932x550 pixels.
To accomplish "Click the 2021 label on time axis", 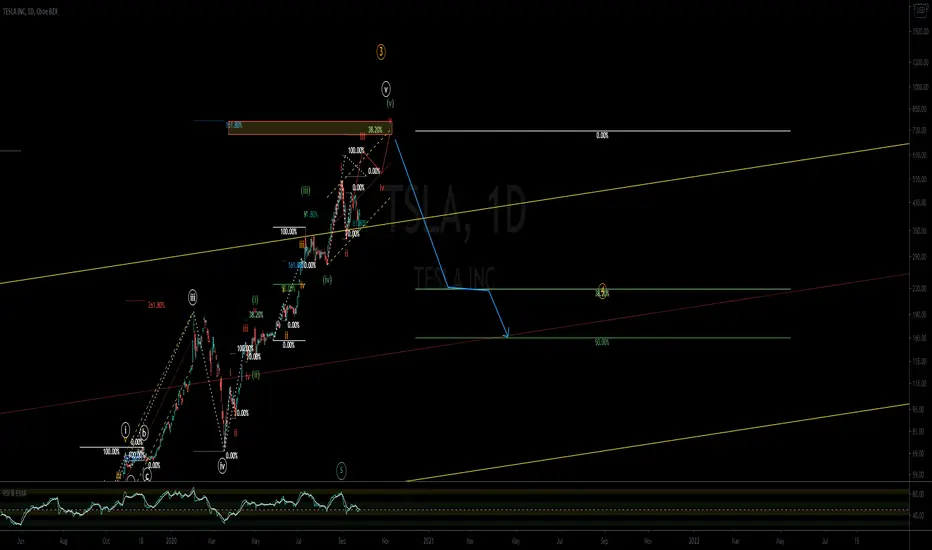I will pyautogui.click(x=428, y=541).
